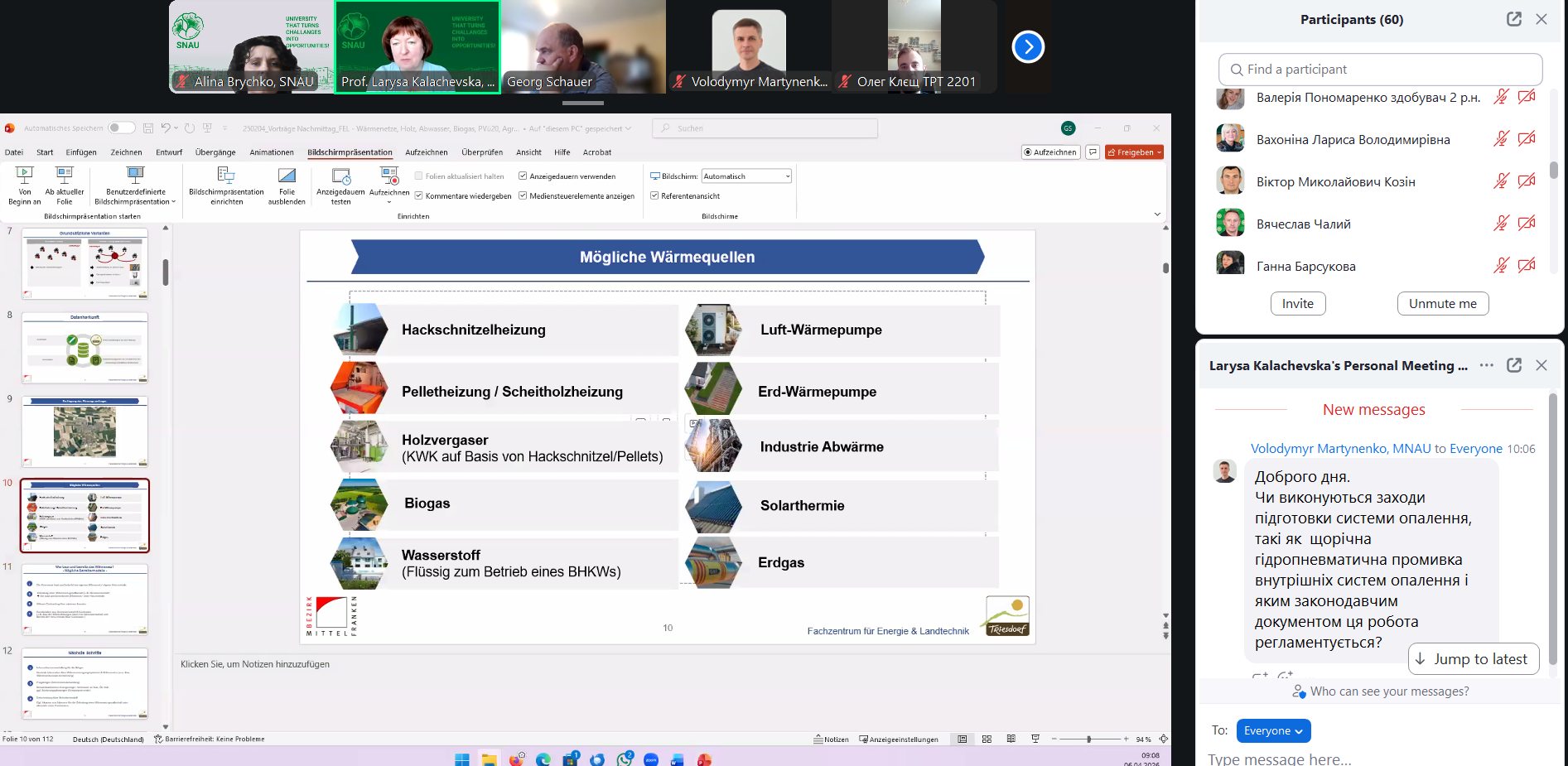Click the Jump to latest button
This screenshot has width=1568, height=766.
click(x=1473, y=659)
